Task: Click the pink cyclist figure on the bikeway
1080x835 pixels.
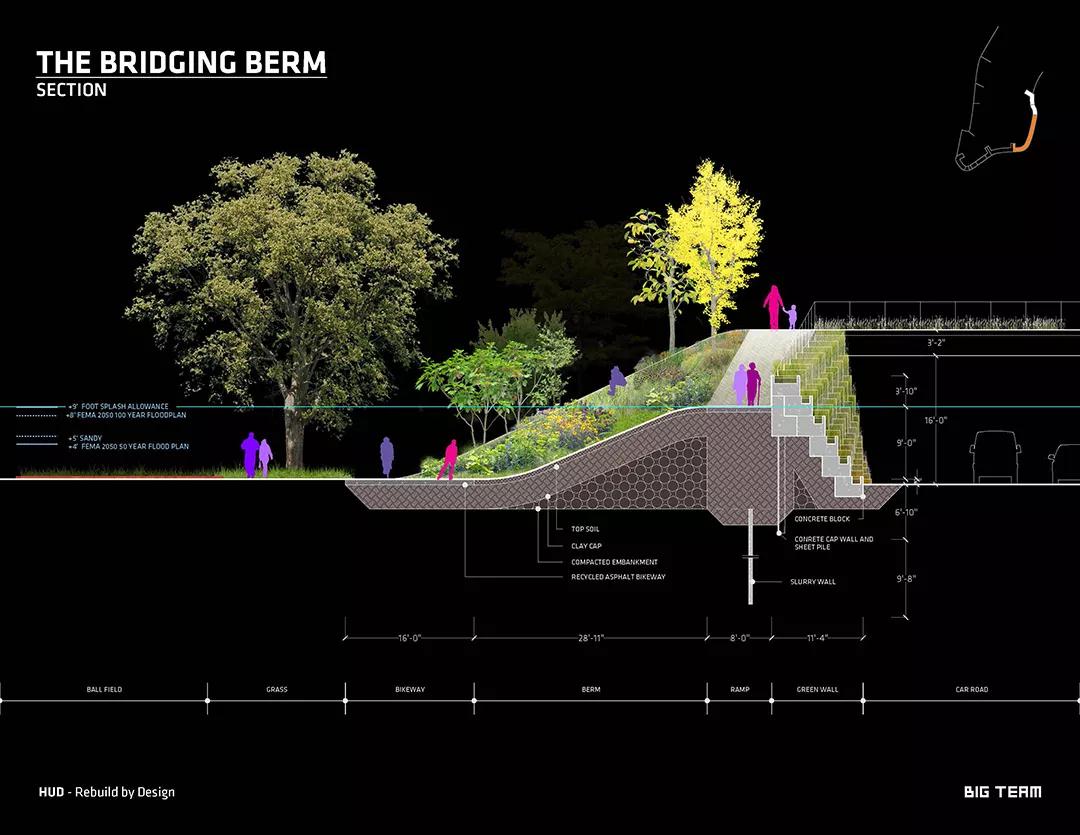Action: click(449, 459)
